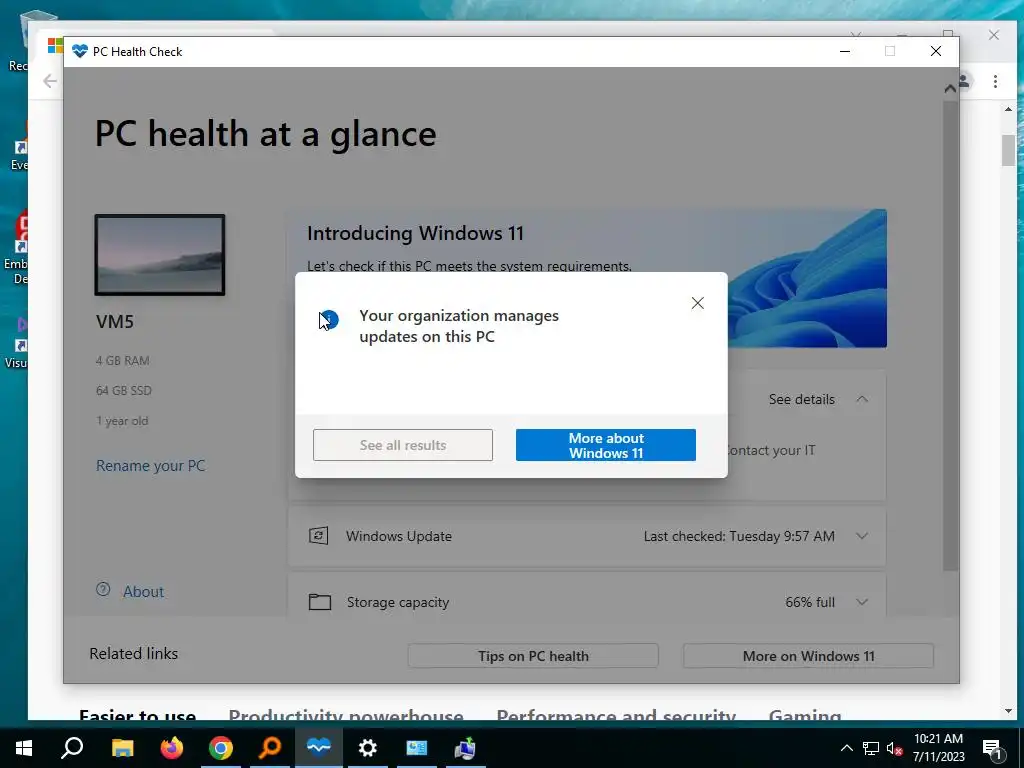Click the VM5 PC thumbnail image

[160, 255]
